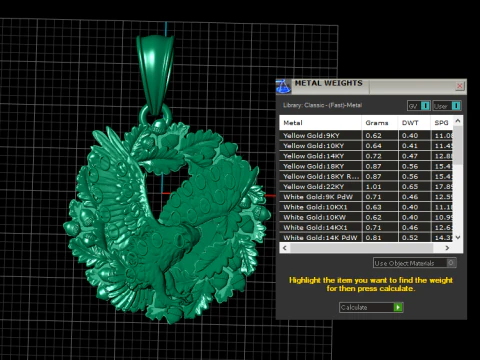
Task: Select the Yellow Gold:14KY row
Action: (366, 156)
